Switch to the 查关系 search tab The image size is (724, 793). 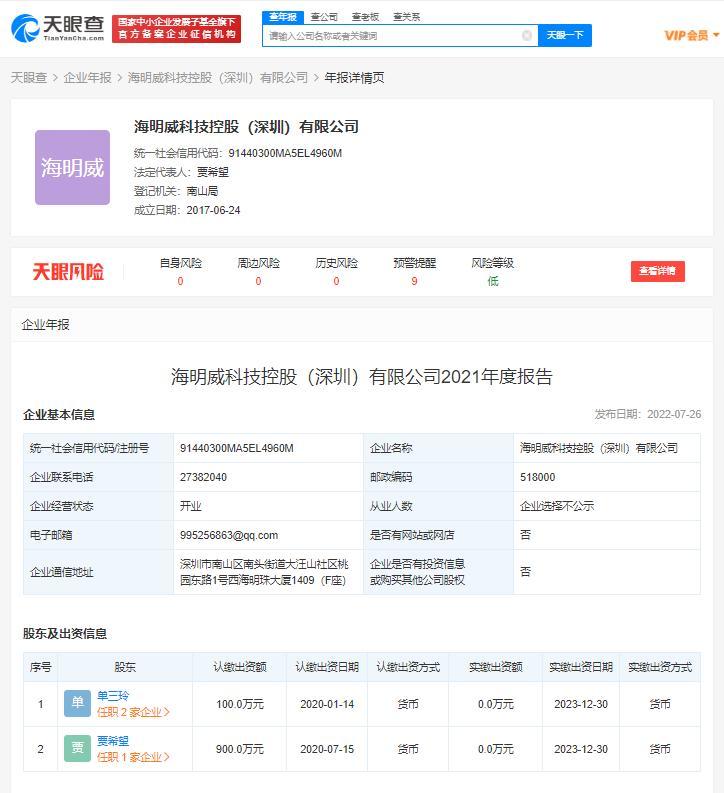pyautogui.click(x=406, y=17)
